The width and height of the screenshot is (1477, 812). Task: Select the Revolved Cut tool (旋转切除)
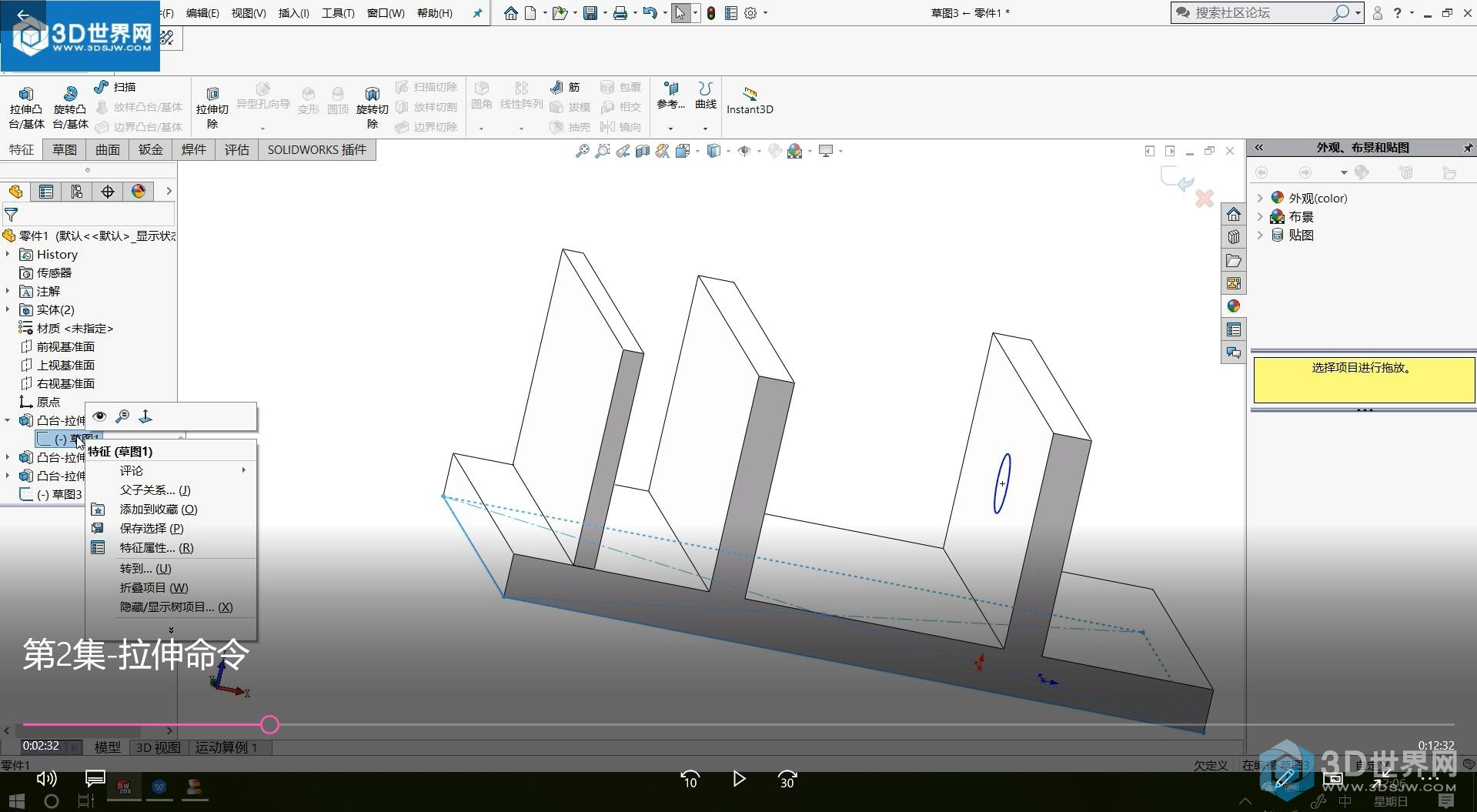pos(373,107)
